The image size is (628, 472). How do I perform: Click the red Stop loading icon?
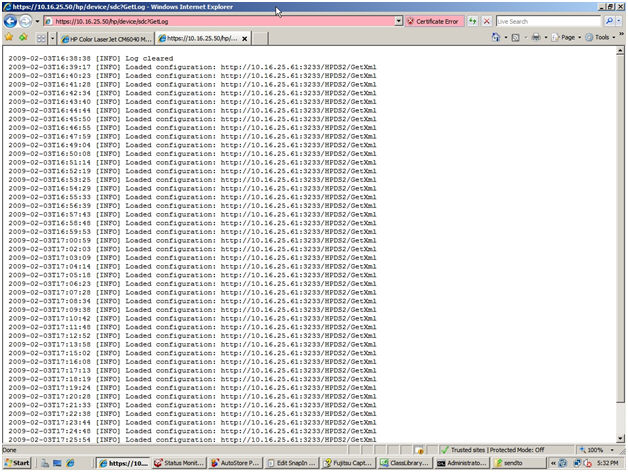tap(486, 21)
